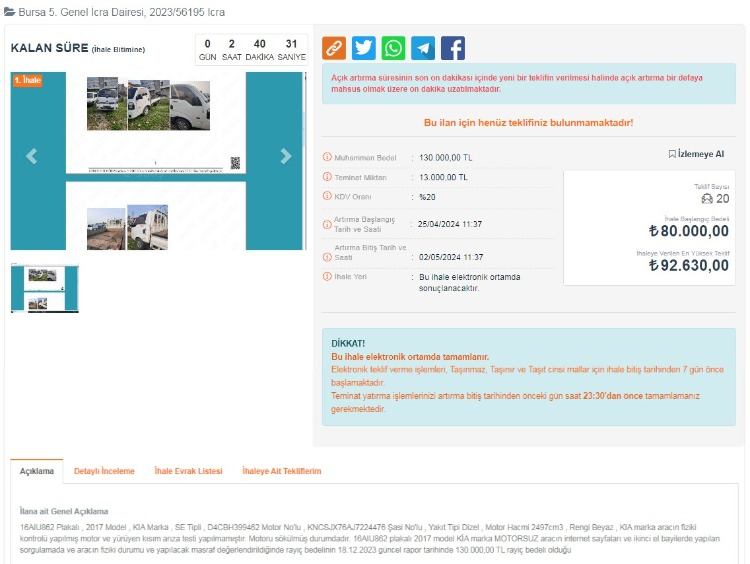Click the folder icon beside Bursa 5. Genel İcra
Image resolution: width=750 pixels, height=564 pixels.
[x=10, y=11]
